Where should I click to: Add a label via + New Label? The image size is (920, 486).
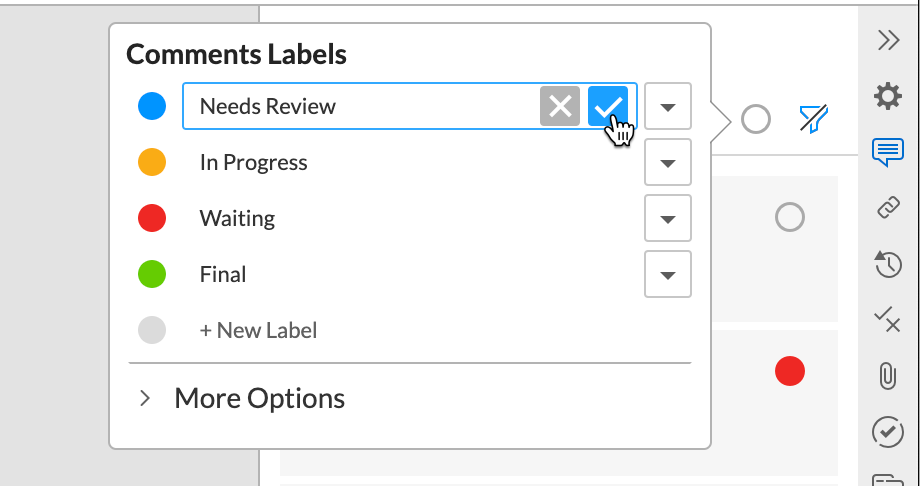pos(258,330)
